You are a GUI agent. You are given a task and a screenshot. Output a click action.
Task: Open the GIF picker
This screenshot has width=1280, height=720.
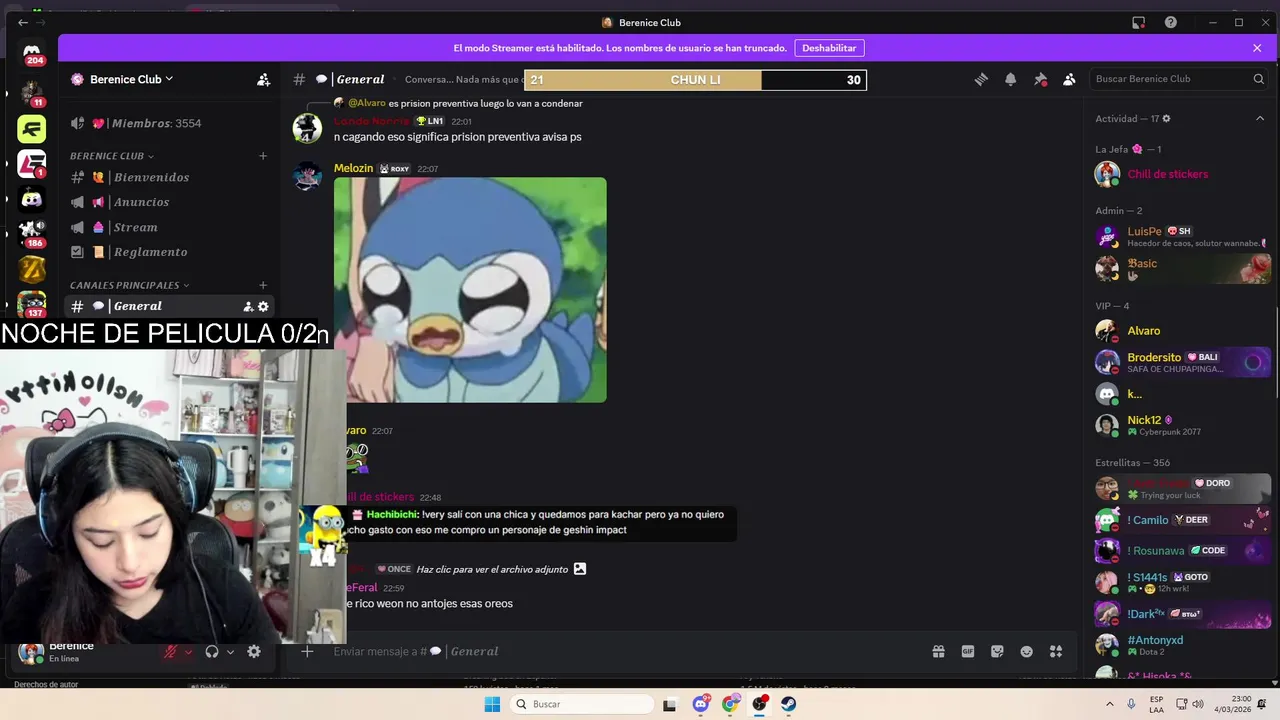pyautogui.click(x=968, y=651)
